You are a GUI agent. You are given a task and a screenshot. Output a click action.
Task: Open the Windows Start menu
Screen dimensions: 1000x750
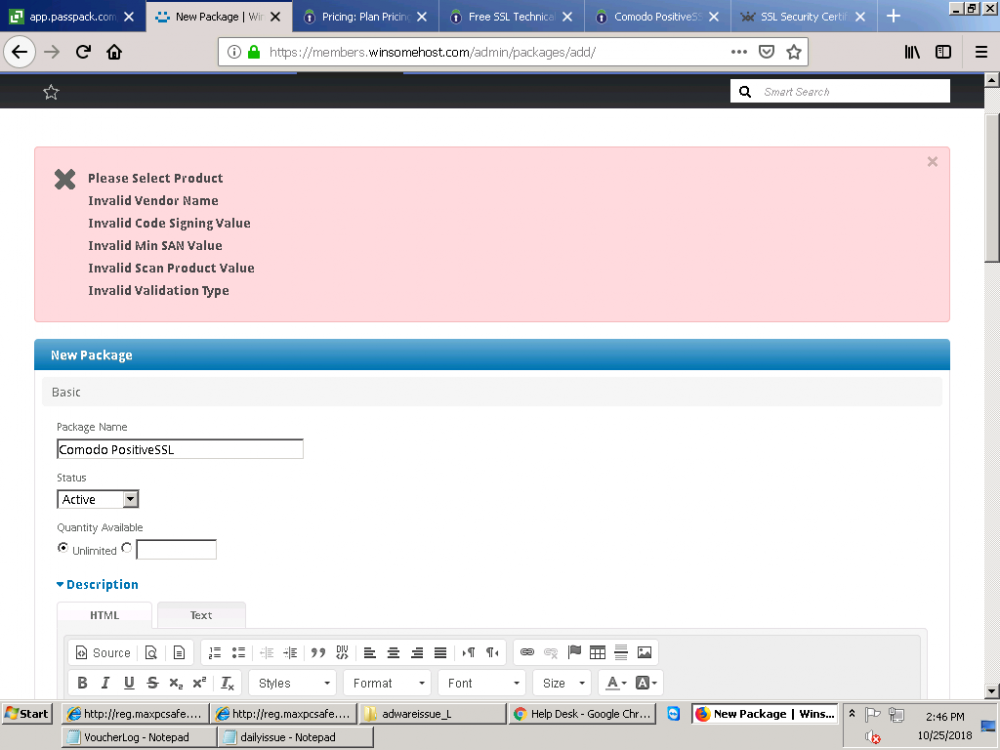(x=26, y=714)
